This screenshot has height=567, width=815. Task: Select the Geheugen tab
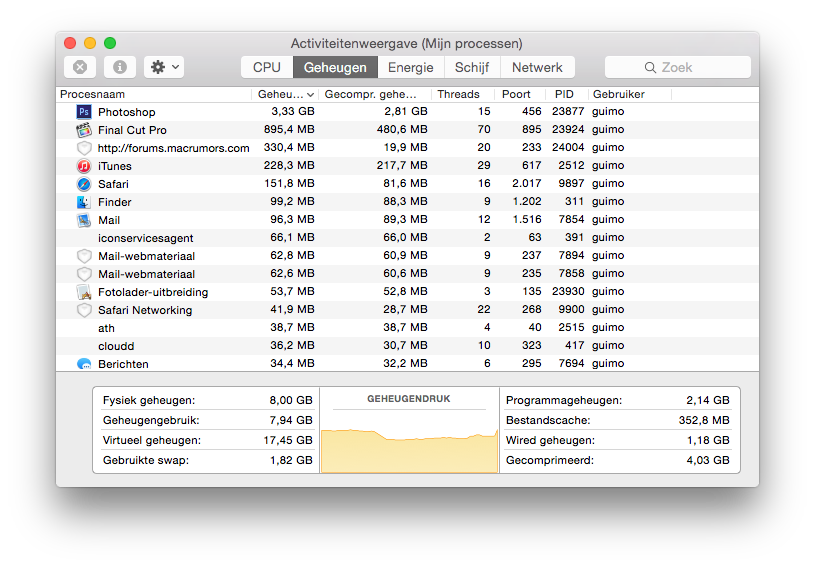coord(335,67)
